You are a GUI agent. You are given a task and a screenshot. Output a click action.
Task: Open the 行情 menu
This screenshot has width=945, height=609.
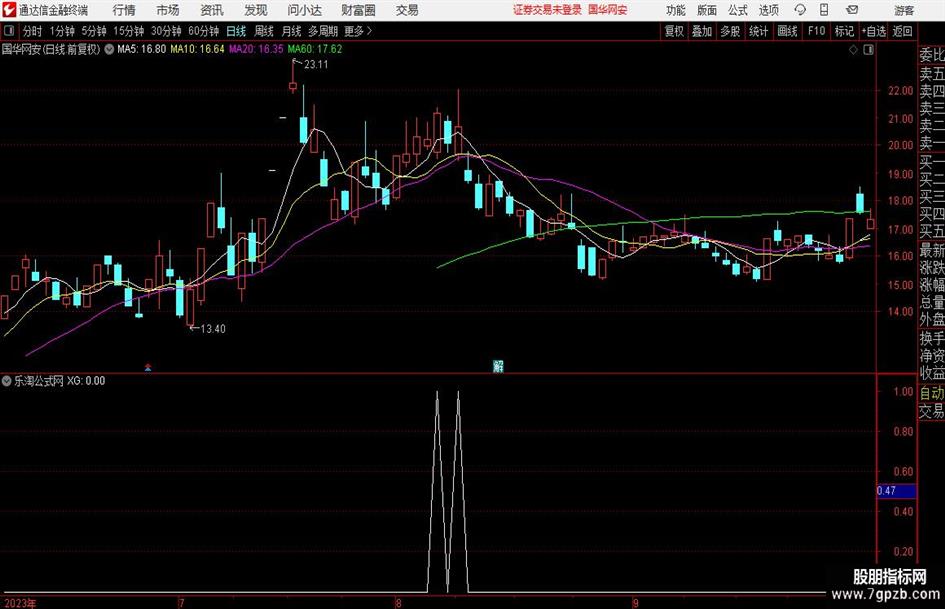(x=124, y=10)
